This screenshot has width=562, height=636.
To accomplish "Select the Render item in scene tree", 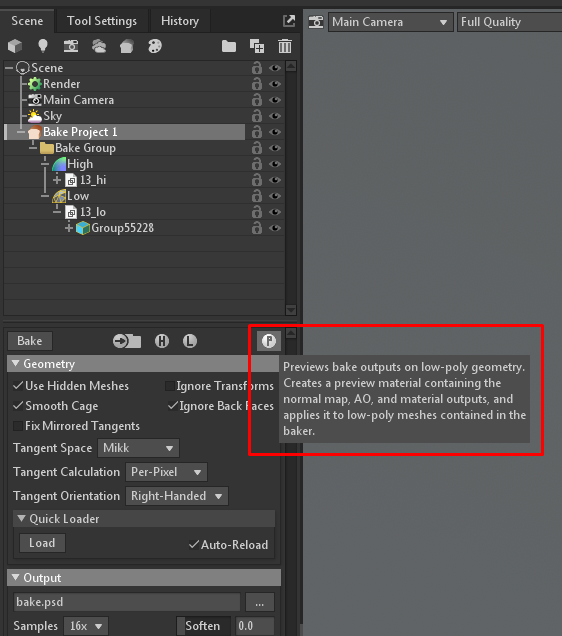I will [62, 84].
